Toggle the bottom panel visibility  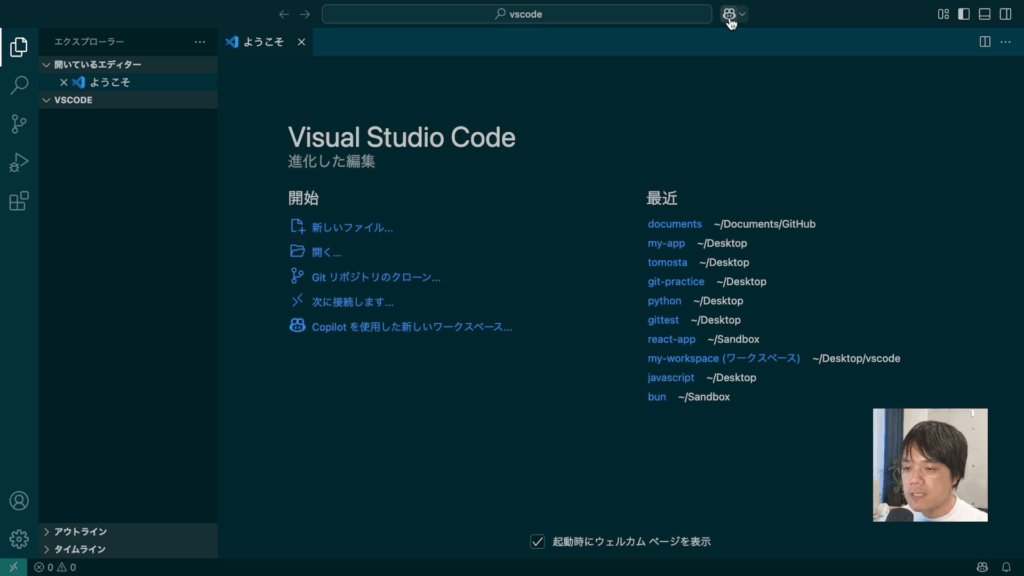984,14
